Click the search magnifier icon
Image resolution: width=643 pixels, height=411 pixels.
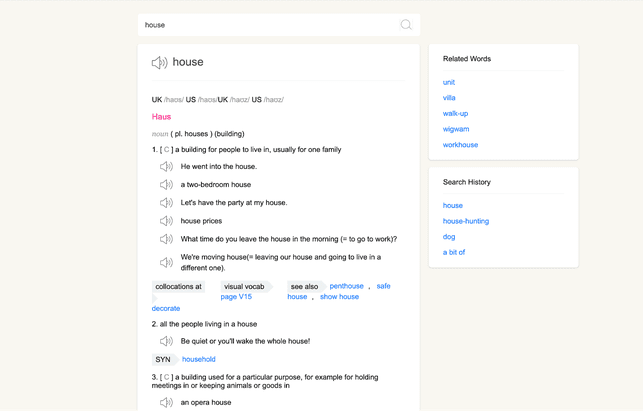tap(406, 25)
